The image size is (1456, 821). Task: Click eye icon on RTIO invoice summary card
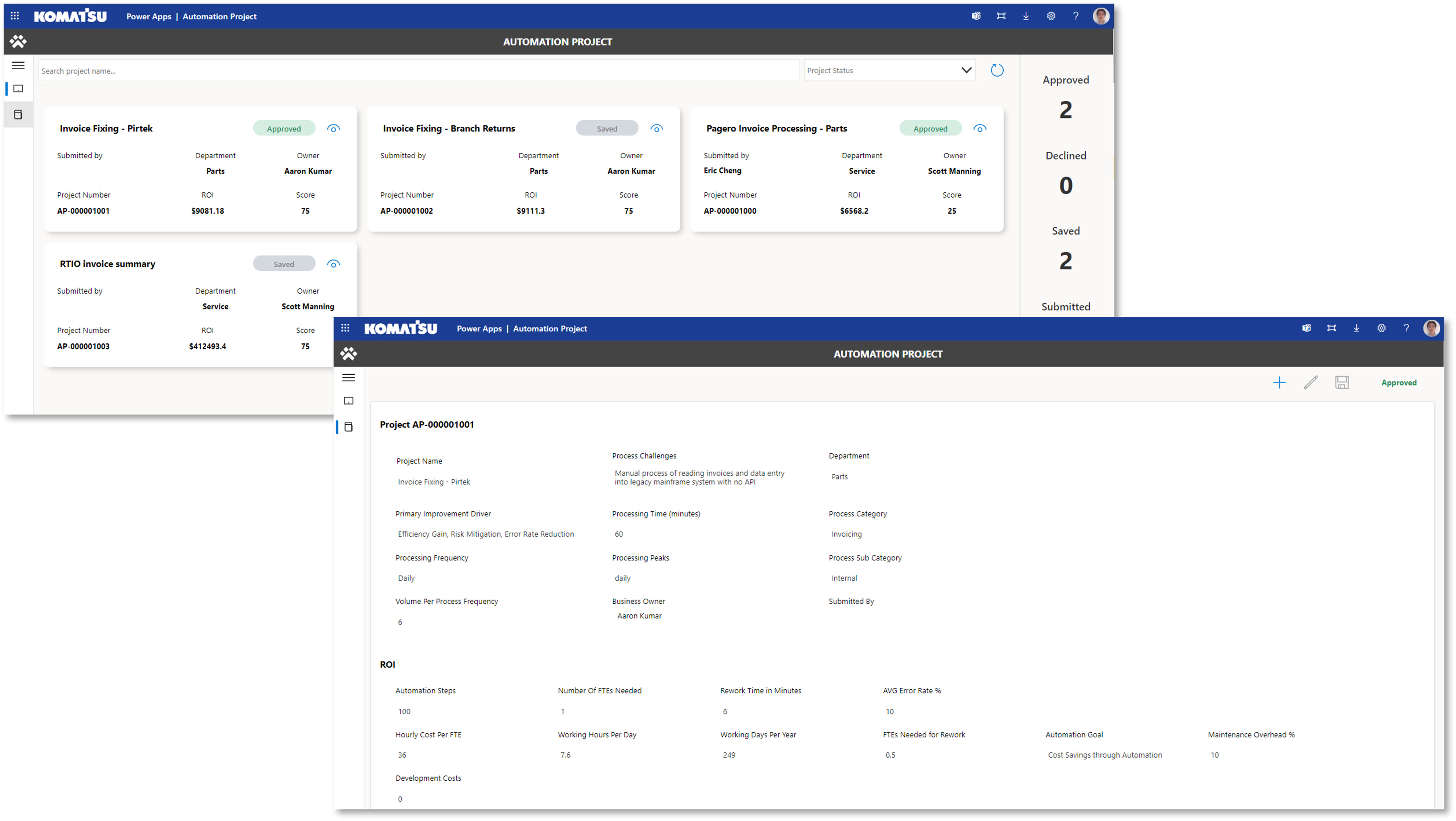tap(333, 264)
